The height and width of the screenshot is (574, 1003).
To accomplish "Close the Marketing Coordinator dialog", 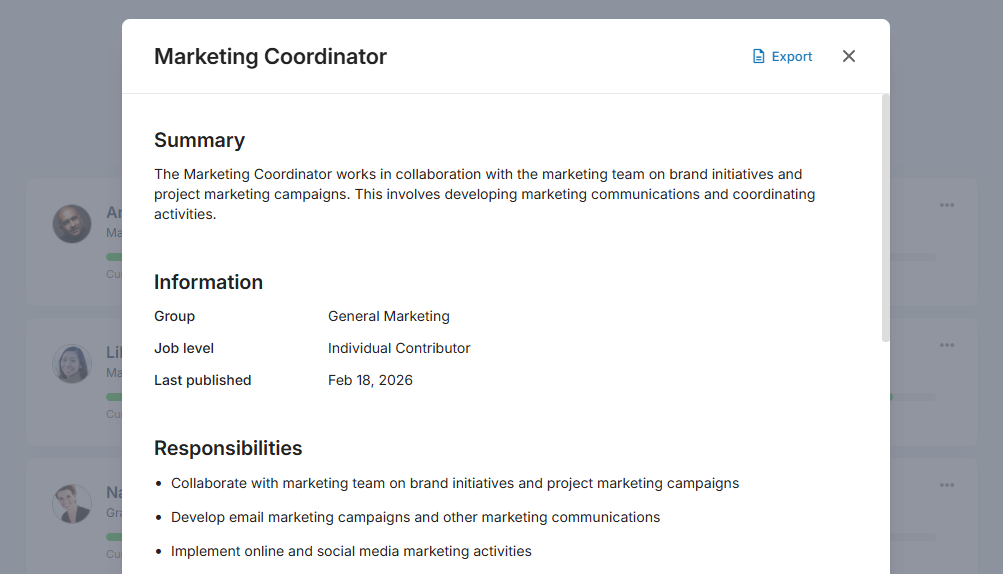I will [849, 56].
